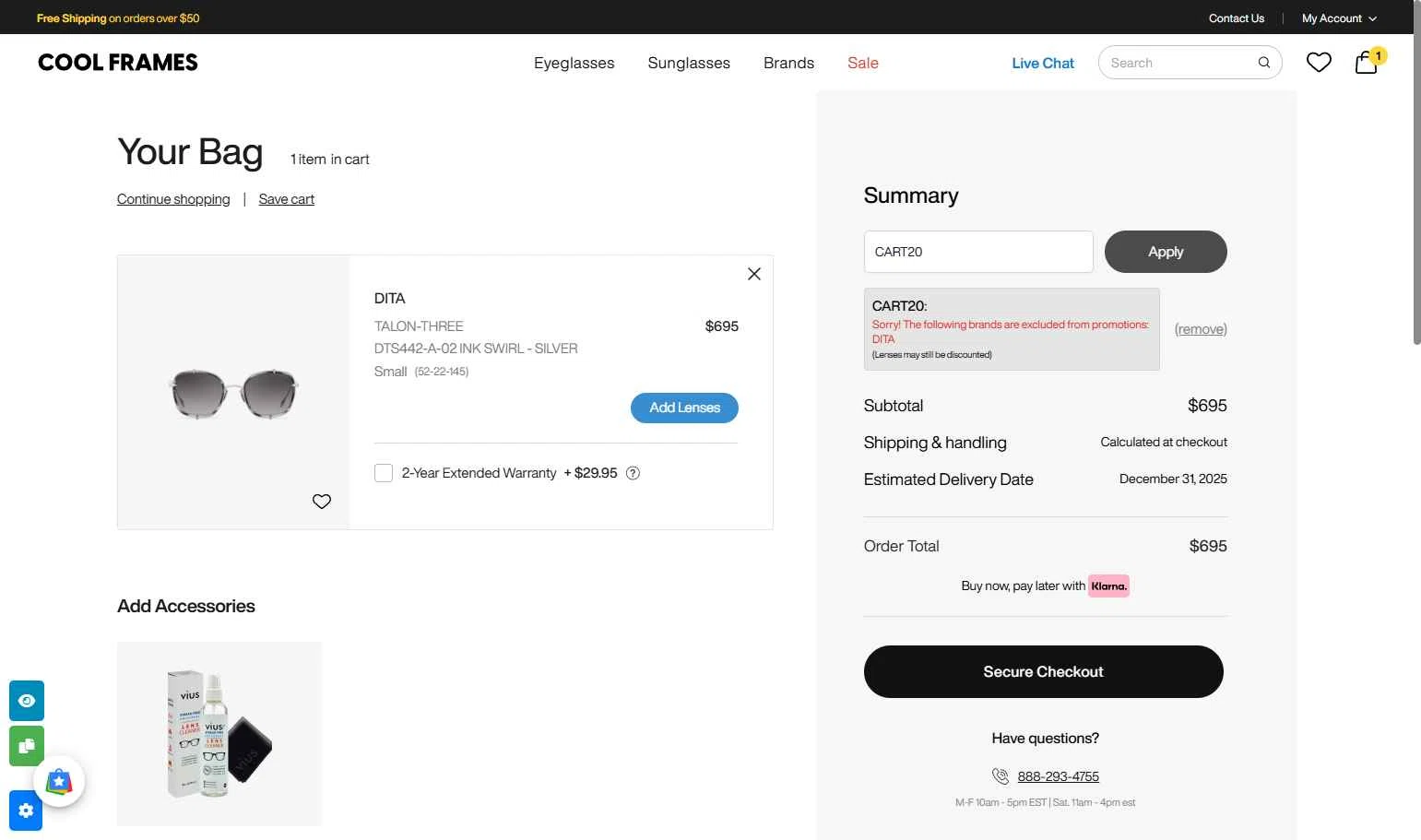Open the shopping rewards bag widget
The height and width of the screenshot is (840, 1421).
click(x=59, y=781)
